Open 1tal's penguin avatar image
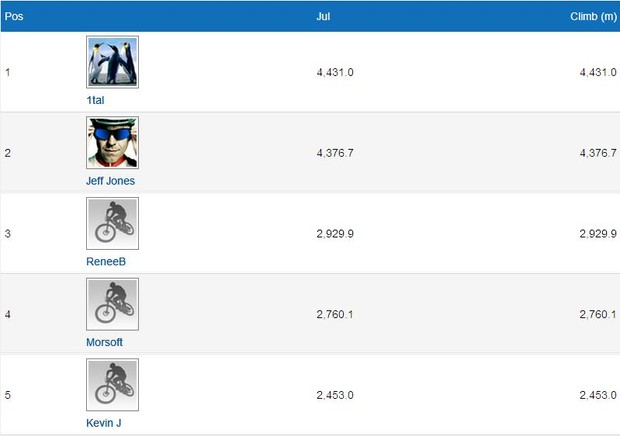The image size is (620, 436). coord(112,62)
